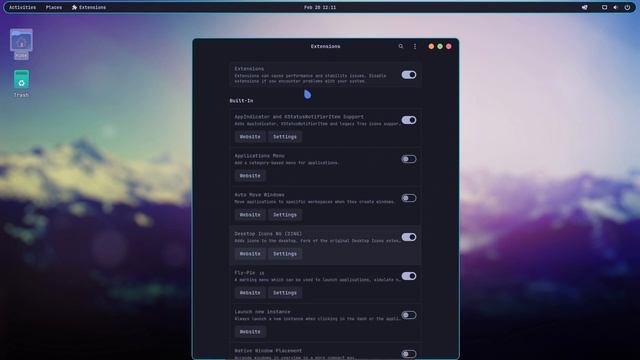Open the Extensions app menu in top bar
This screenshot has height=360, width=640.
click(x=89, y=7)
